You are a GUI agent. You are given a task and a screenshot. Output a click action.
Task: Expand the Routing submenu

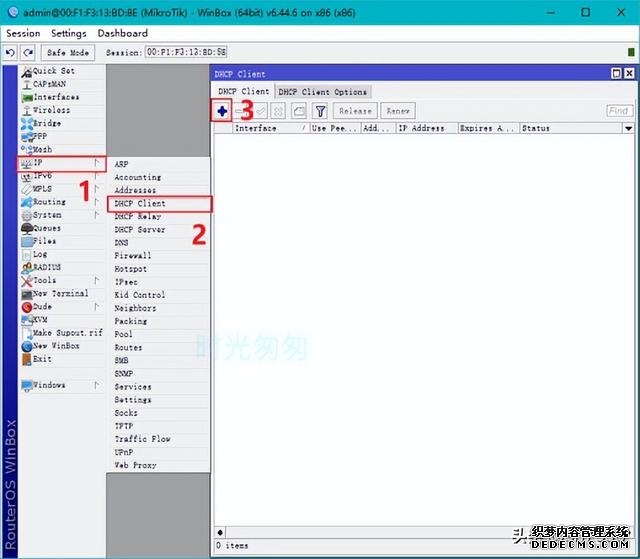point(62,202)
